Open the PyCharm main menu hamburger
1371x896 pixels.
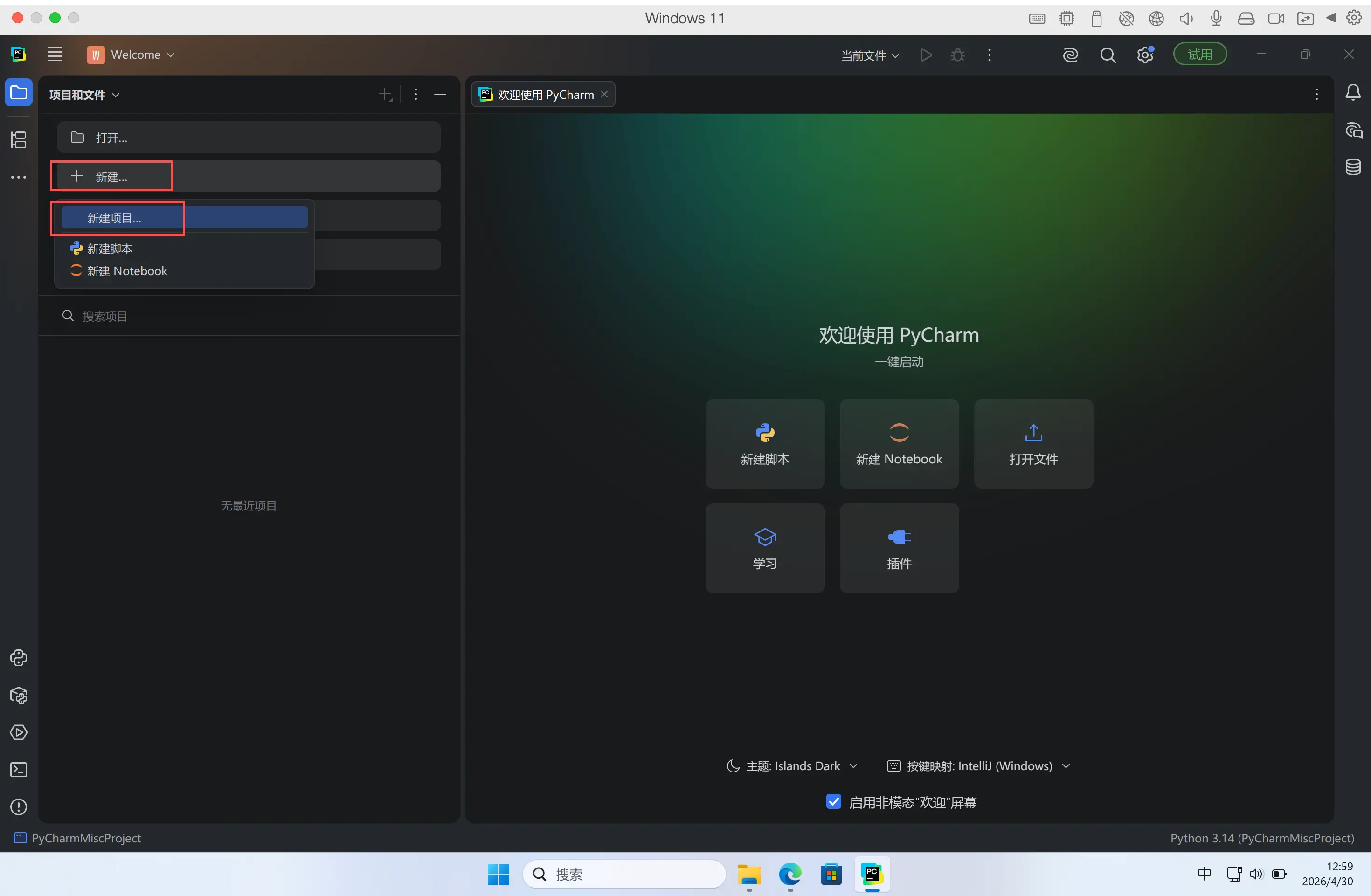pyautogui.click(x=55, y=55)
